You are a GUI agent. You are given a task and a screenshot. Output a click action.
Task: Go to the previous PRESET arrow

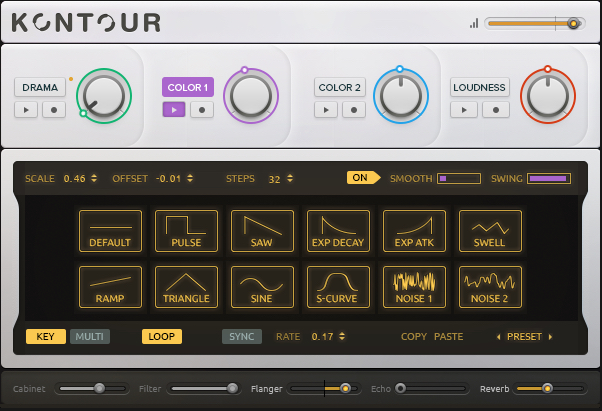coord(498,337)
